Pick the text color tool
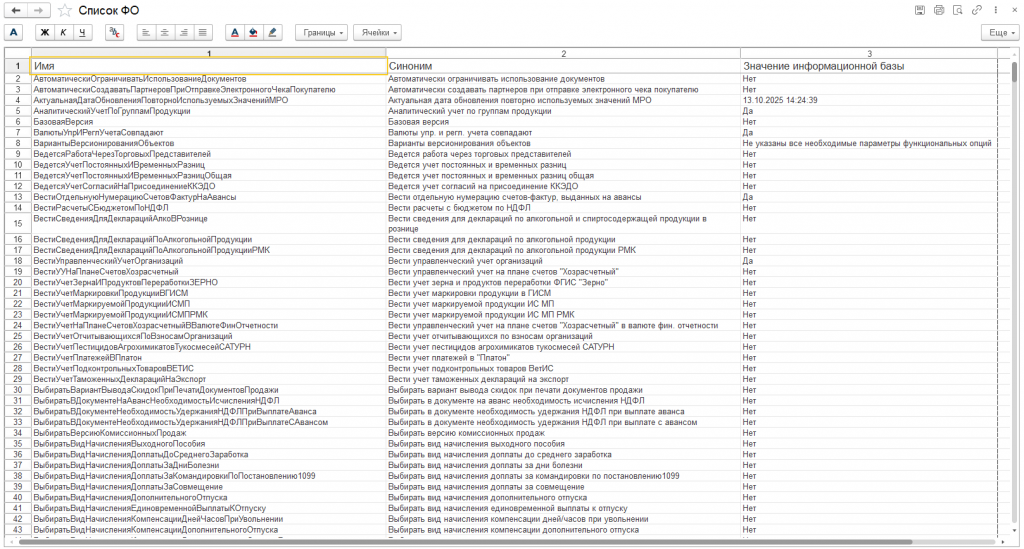The image size is (1024, 549). pyautogui.click(x=235, y=32)
